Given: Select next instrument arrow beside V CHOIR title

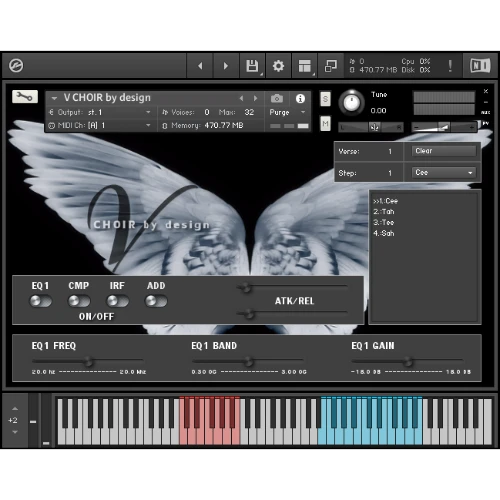Looking at the screenshot, I should [255, 98].
